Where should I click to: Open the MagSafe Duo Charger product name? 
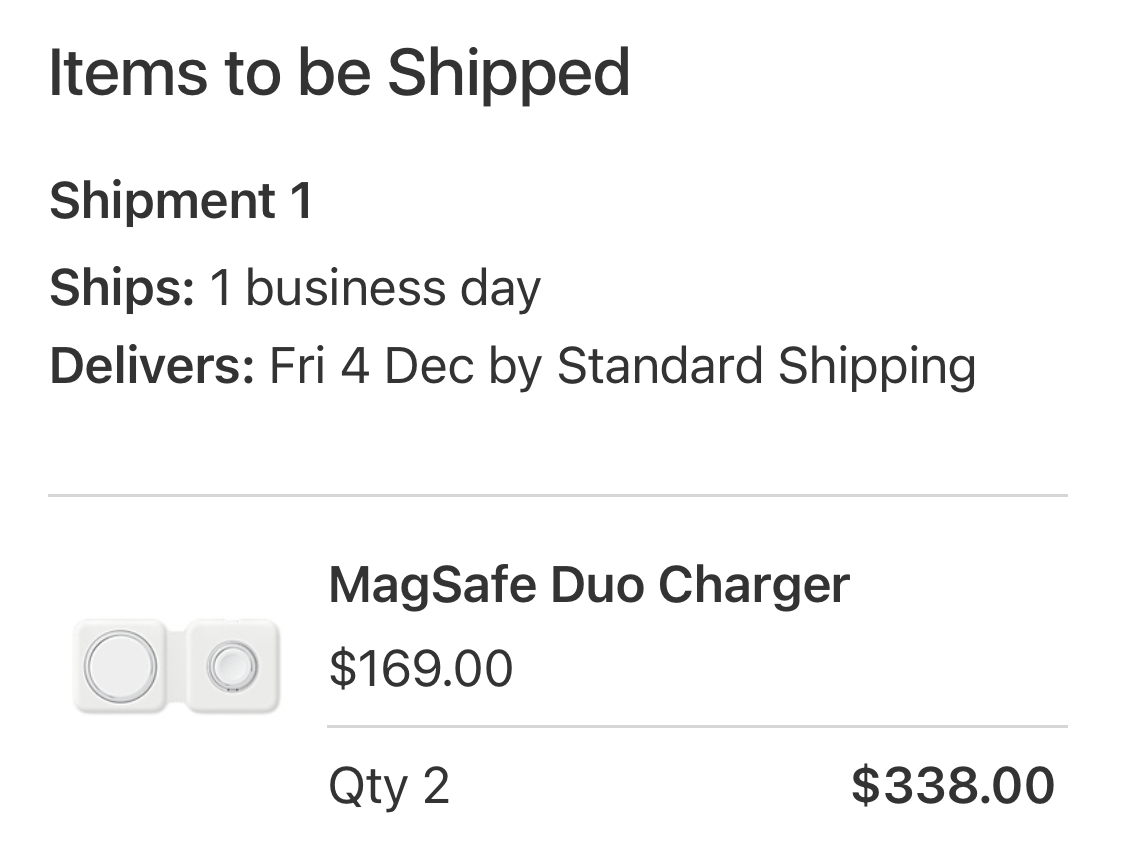coord(588,585)
